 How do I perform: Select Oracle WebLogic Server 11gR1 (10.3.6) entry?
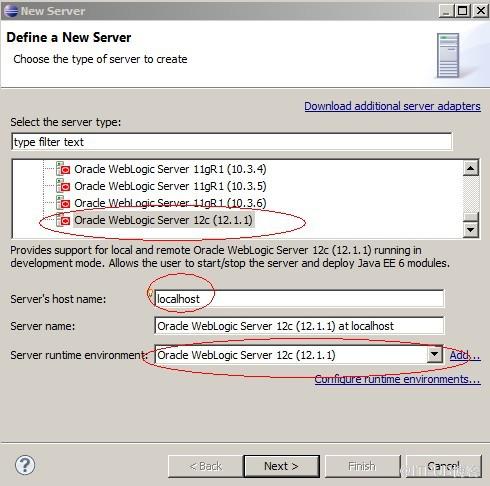point(170,203)
